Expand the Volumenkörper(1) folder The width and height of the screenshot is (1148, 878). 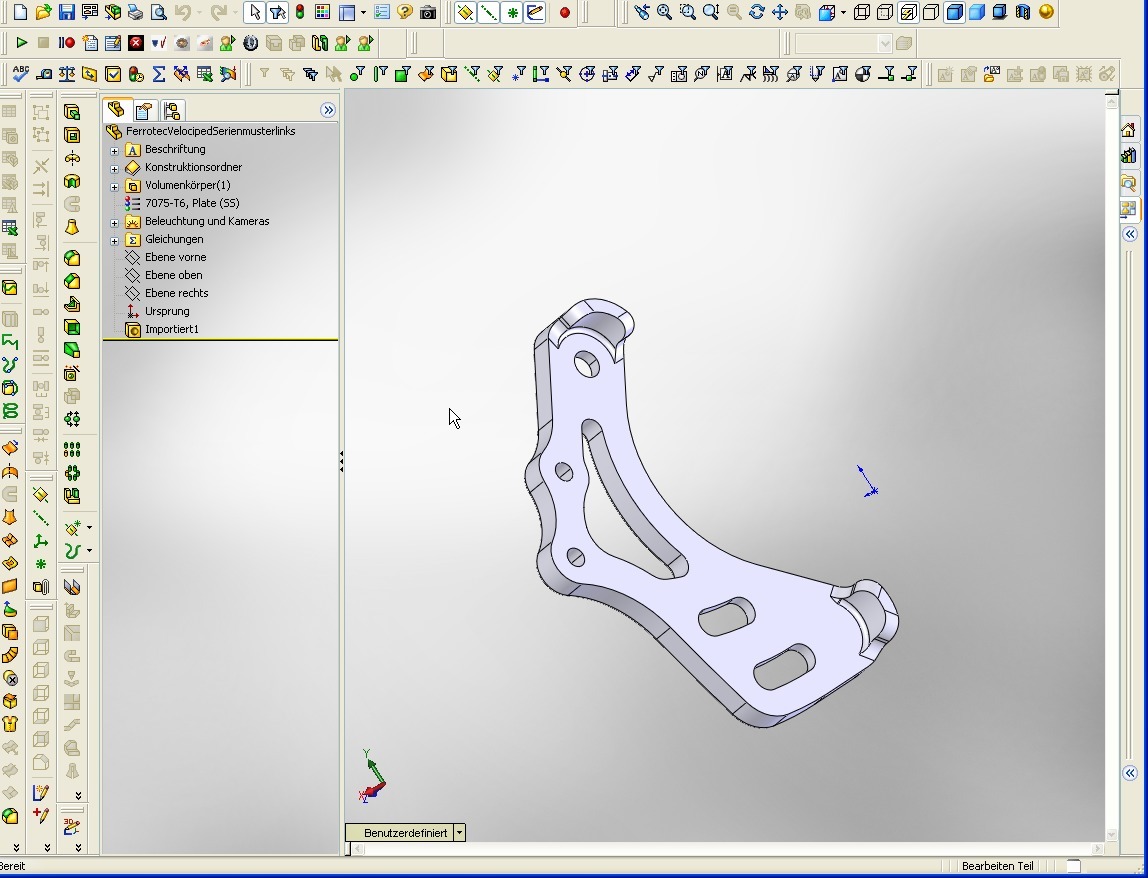coord(114,186)
